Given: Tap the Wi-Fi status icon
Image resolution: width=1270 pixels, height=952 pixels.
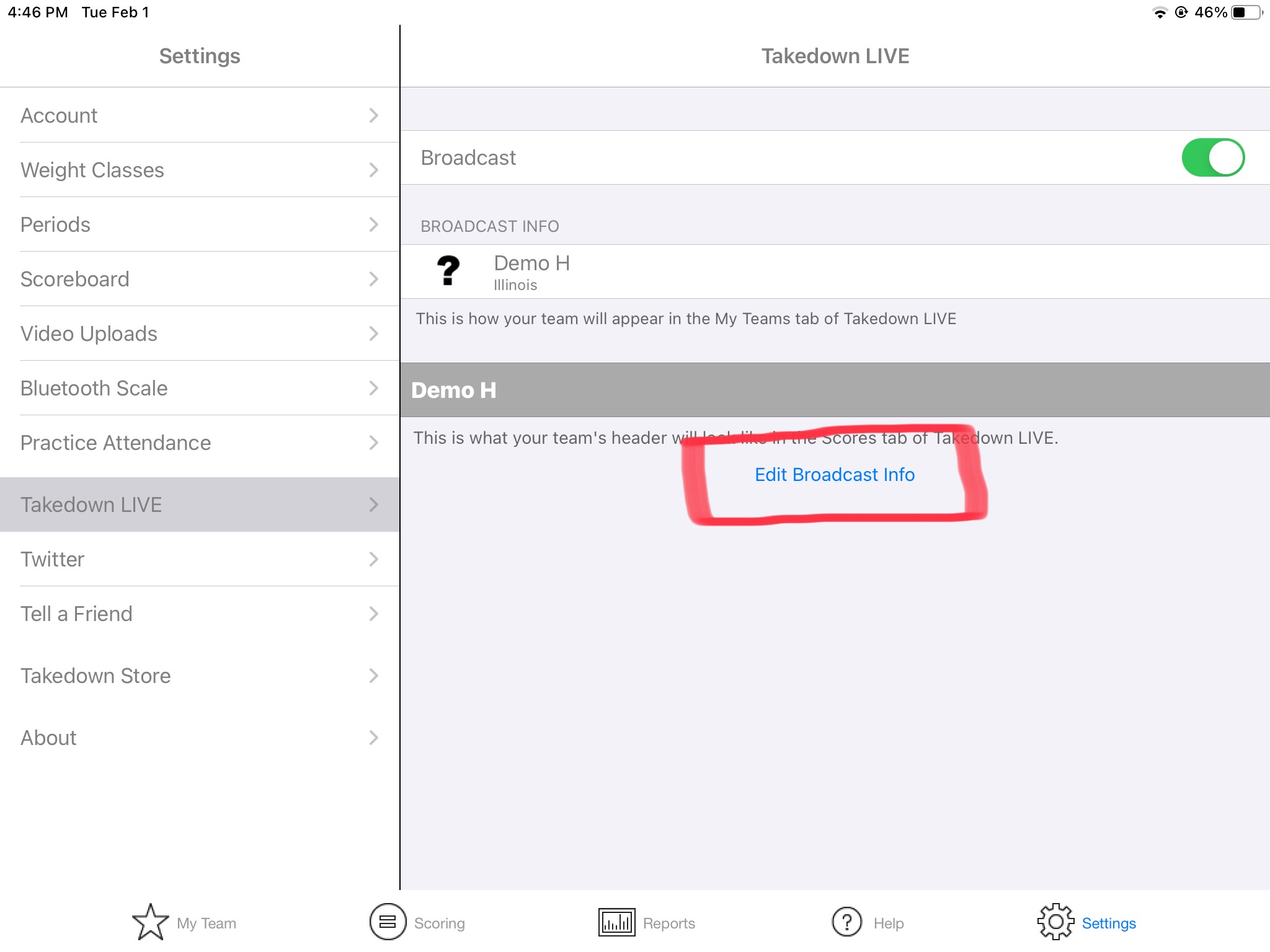Looking at the screenshot, I should tap(1159, 12).
